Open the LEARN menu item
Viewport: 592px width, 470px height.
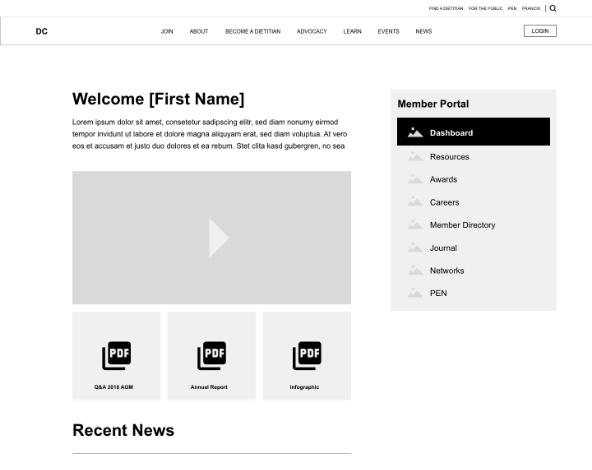coord(352,31)
